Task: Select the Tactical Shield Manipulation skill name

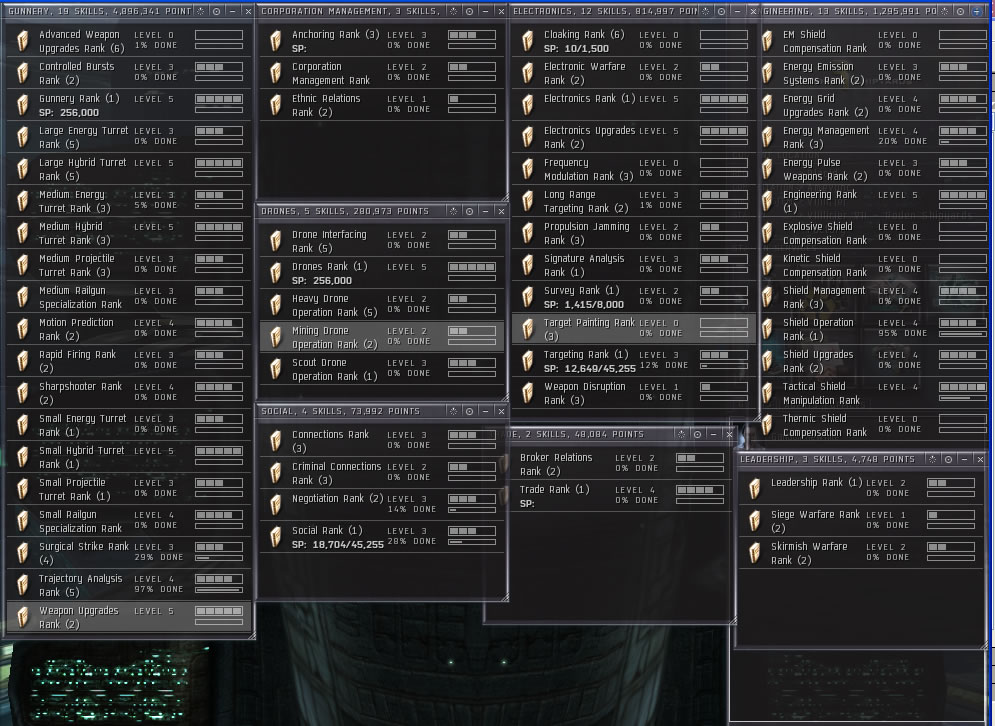Action: coord(821,393)
